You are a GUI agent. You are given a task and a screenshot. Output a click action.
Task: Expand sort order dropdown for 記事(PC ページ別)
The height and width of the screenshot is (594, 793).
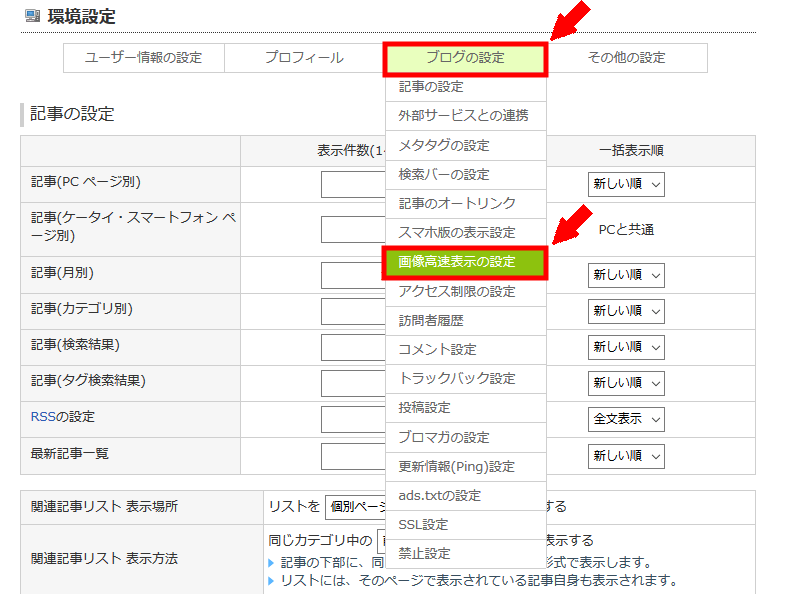[x=626, y=185]
